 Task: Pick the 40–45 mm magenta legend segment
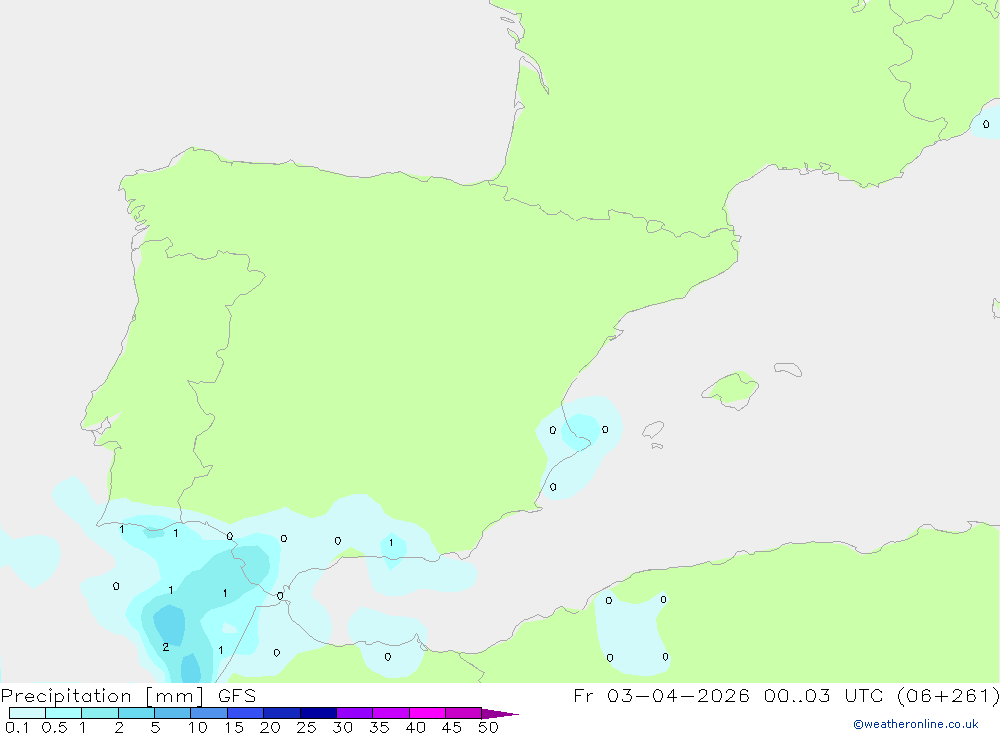[x=427, y=713]
